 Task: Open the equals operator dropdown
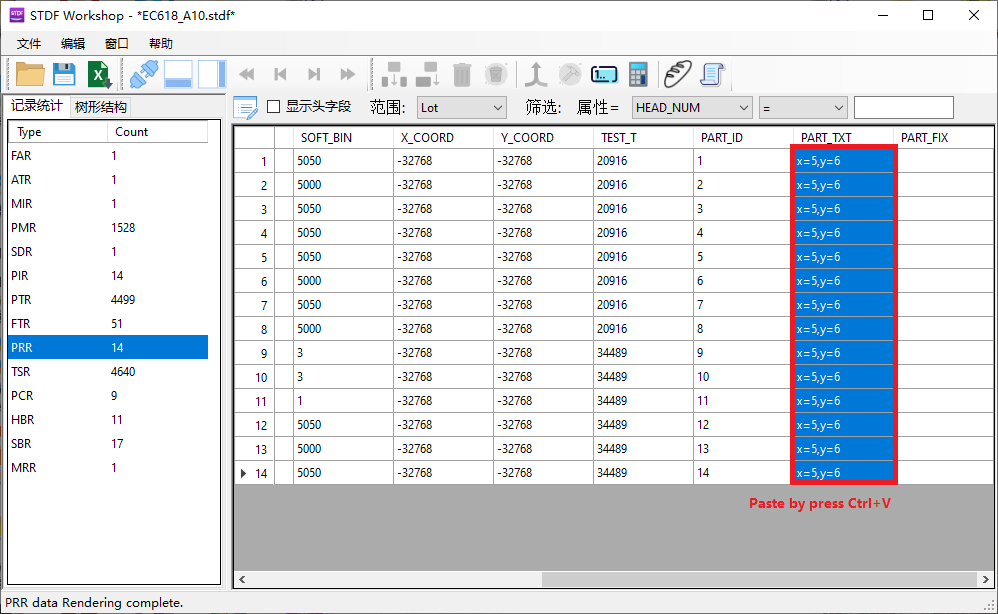(803, 107)
